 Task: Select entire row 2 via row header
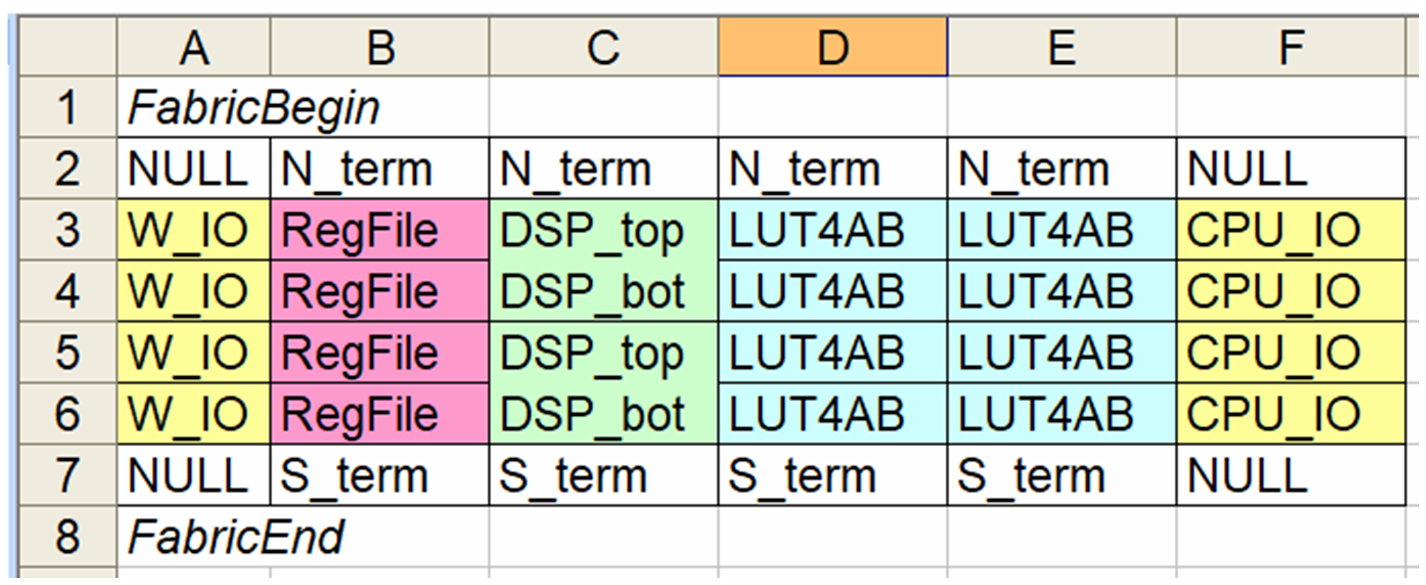66,169
